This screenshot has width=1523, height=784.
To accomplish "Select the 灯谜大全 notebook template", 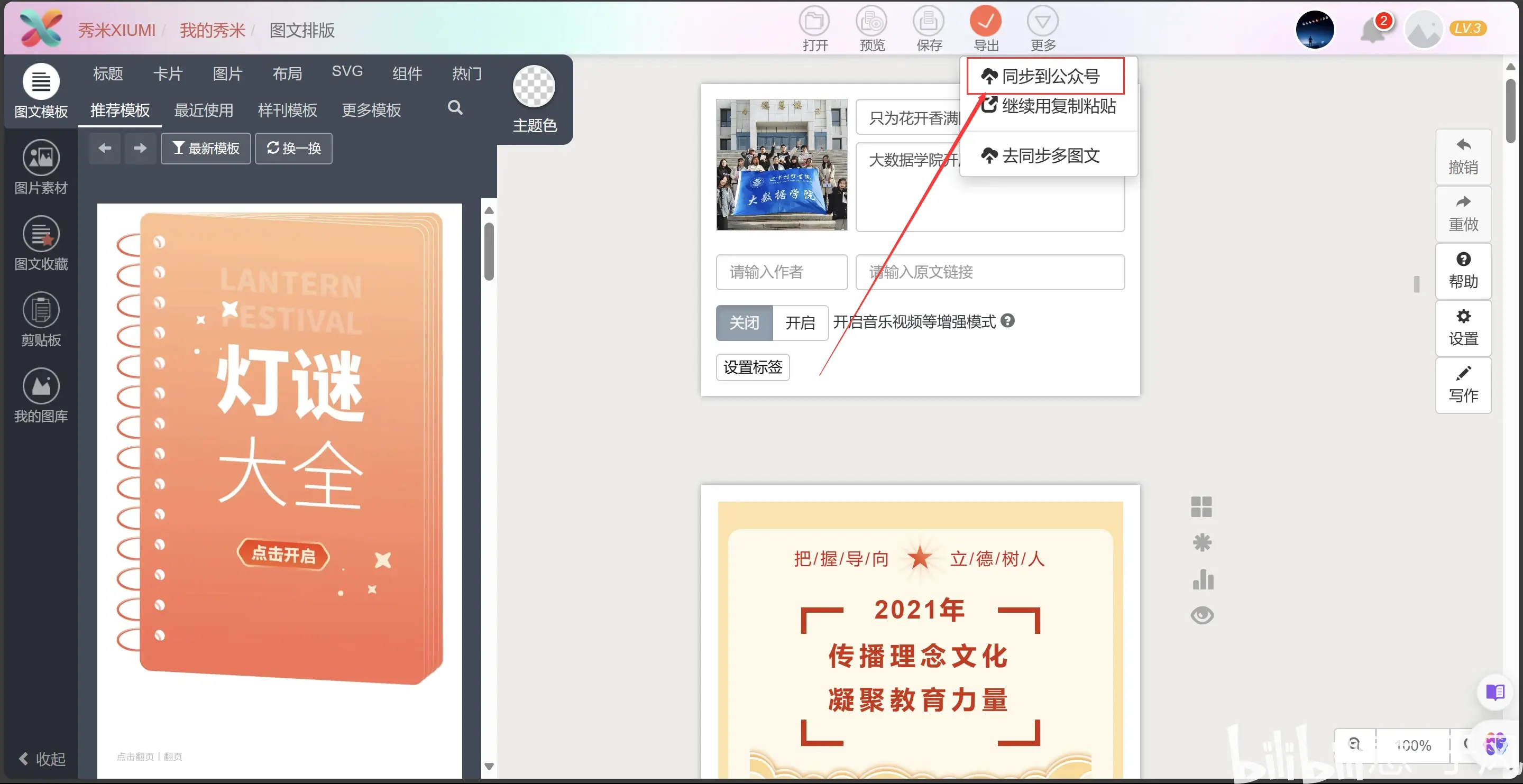I will pos(280,448).
